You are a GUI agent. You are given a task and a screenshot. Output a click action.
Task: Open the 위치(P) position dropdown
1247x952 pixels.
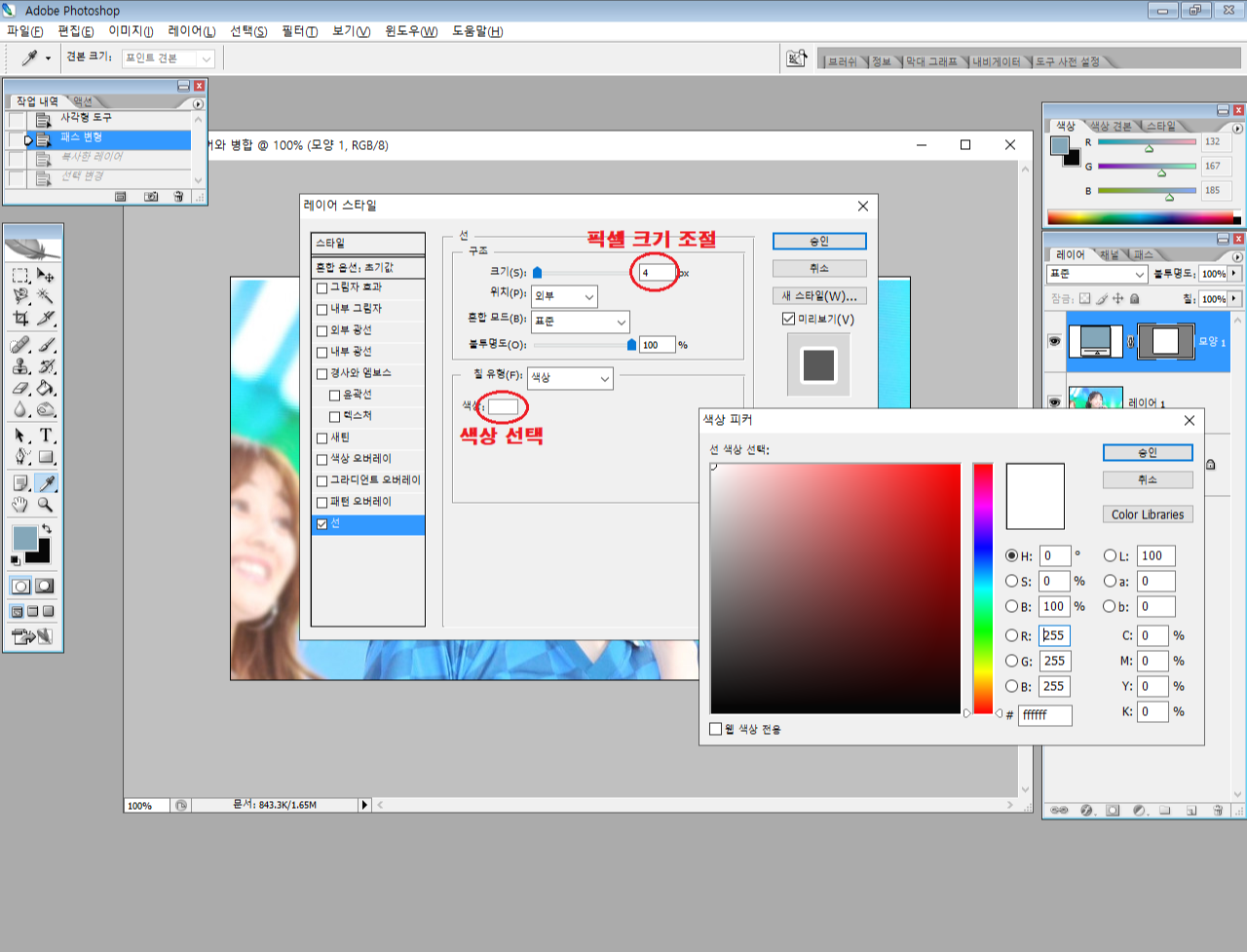pos(565,296)
